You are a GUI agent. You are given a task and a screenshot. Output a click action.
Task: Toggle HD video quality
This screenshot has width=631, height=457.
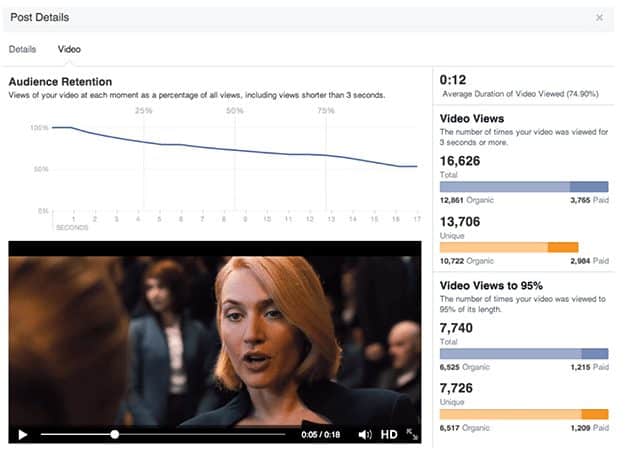(x=389, y=434)
